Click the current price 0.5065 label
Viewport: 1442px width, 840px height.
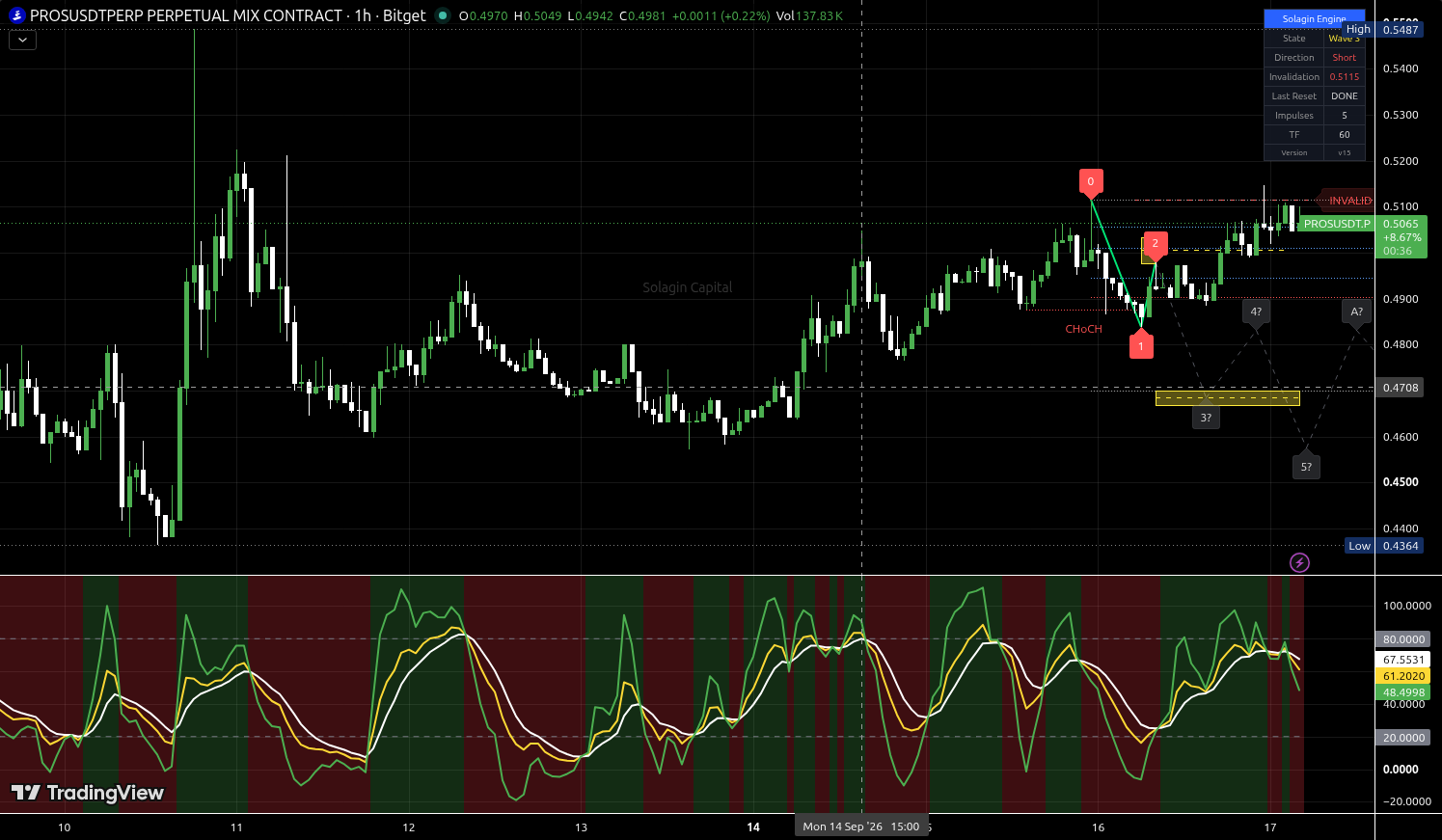coord(1401,224)
